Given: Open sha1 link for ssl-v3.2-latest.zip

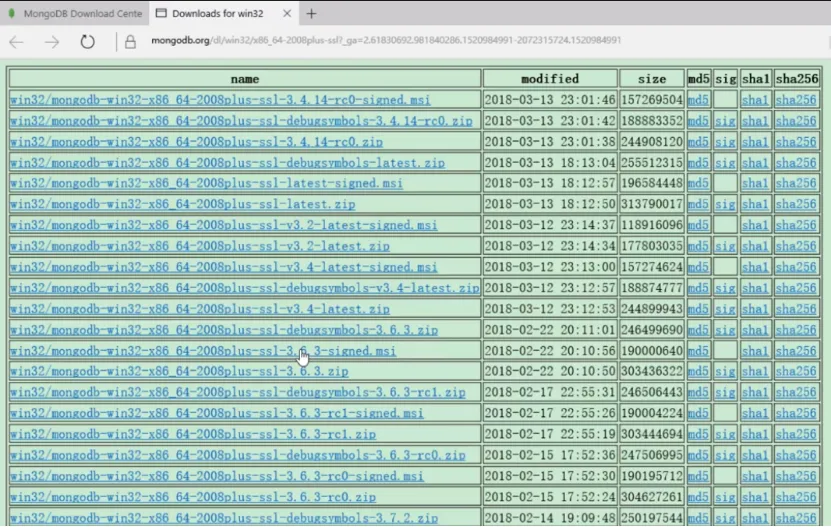Looking at the screenshot, I should [755, 246].
